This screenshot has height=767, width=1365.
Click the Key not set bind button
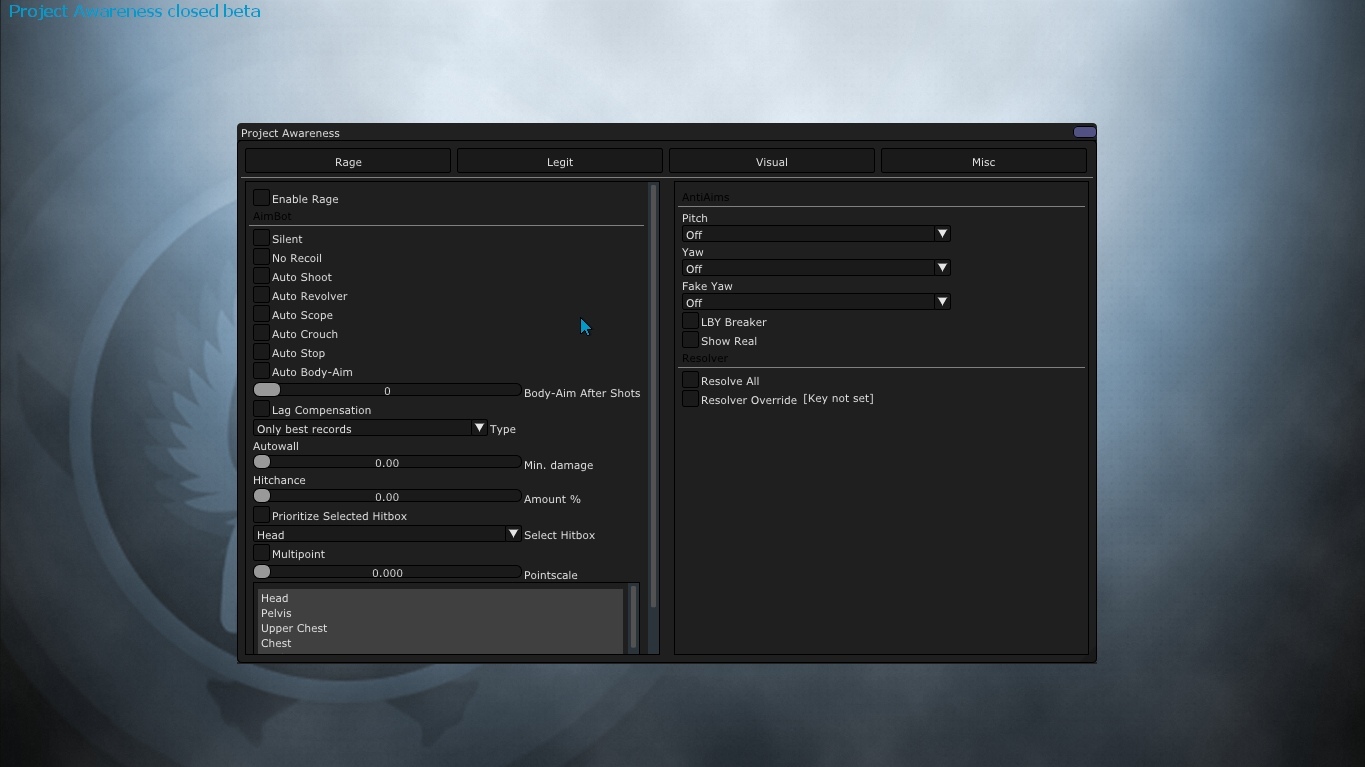click(x=838, y=399)
